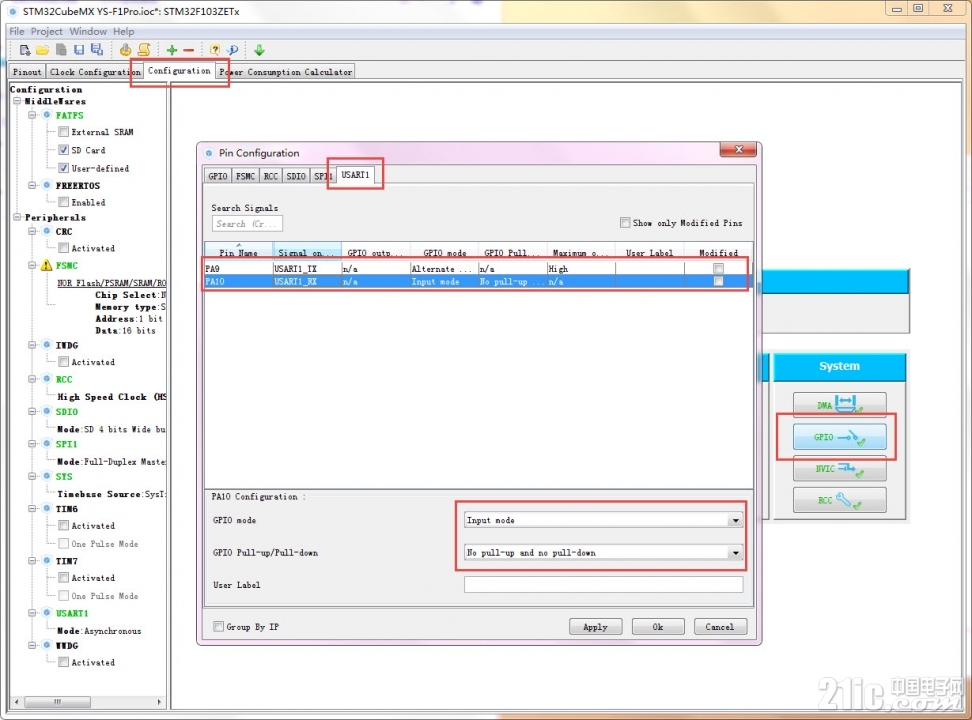Close the Pin Configuration dialog
Image resolution: width=972 pixels, height=720 pixels.
point(738,149)
